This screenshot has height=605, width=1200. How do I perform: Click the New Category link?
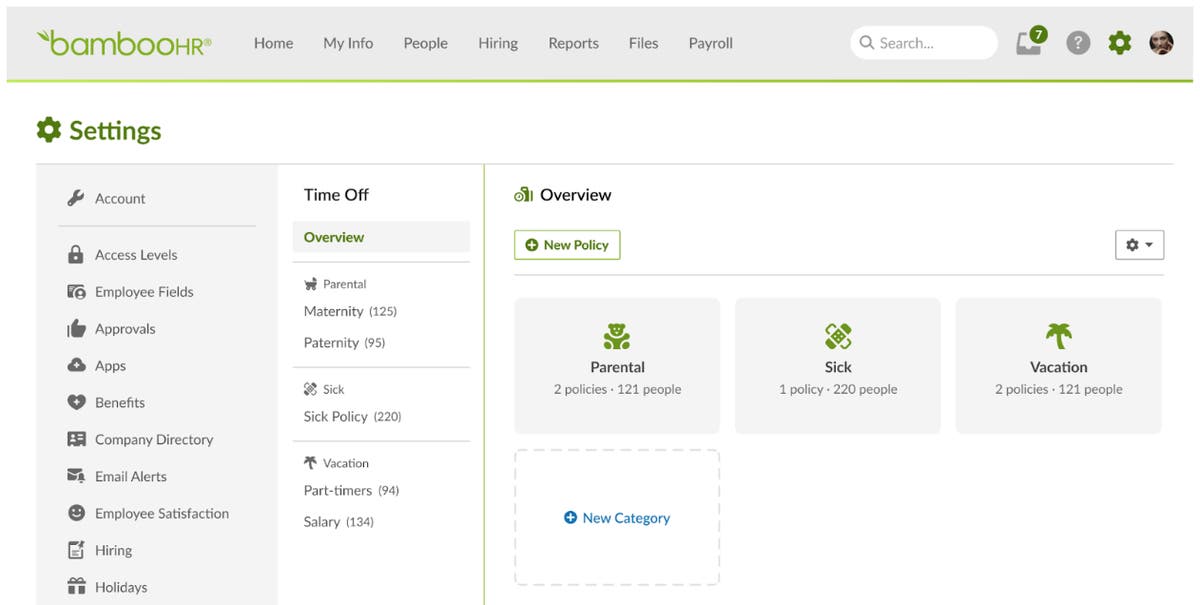tap(616, 518)
